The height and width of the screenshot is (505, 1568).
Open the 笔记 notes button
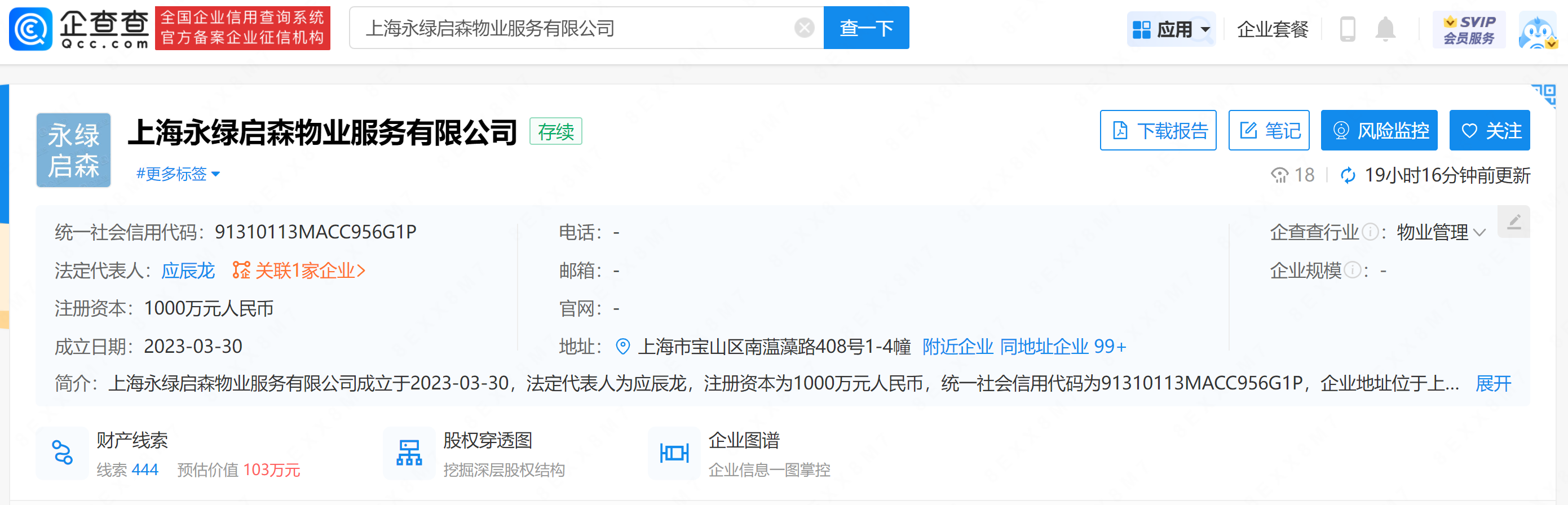click(1269, 130)
